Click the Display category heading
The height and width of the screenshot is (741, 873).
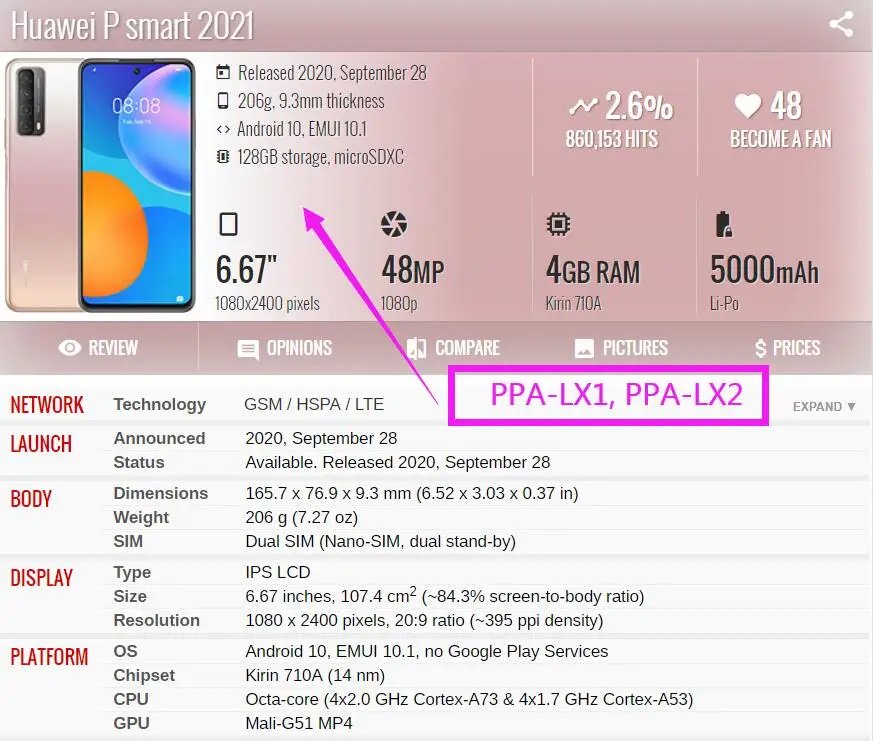[x=42, y=578]
